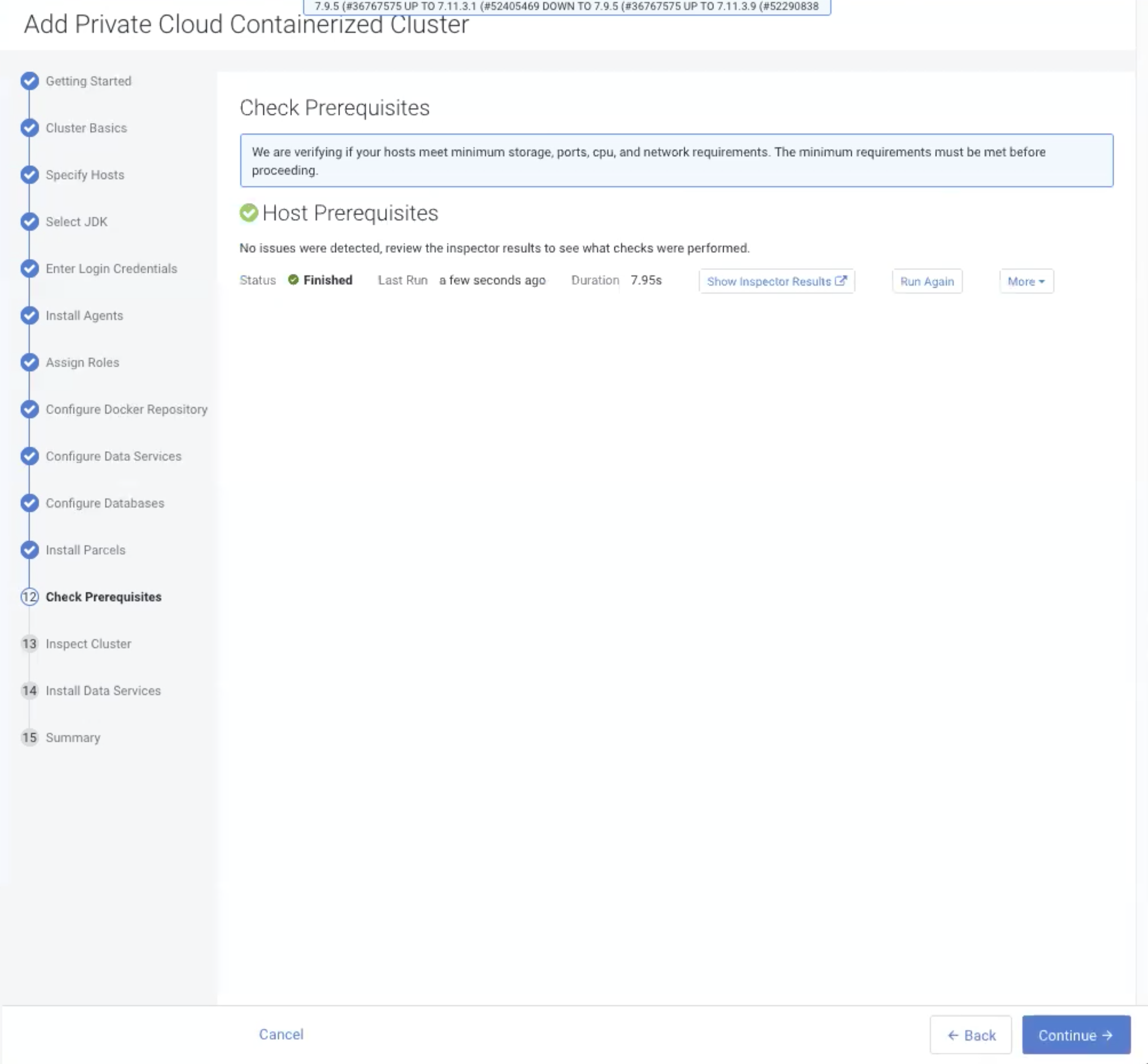Click the blue info box about minimum requirements
Screen dimensions: 1148x1064
(x=676, y=161)
